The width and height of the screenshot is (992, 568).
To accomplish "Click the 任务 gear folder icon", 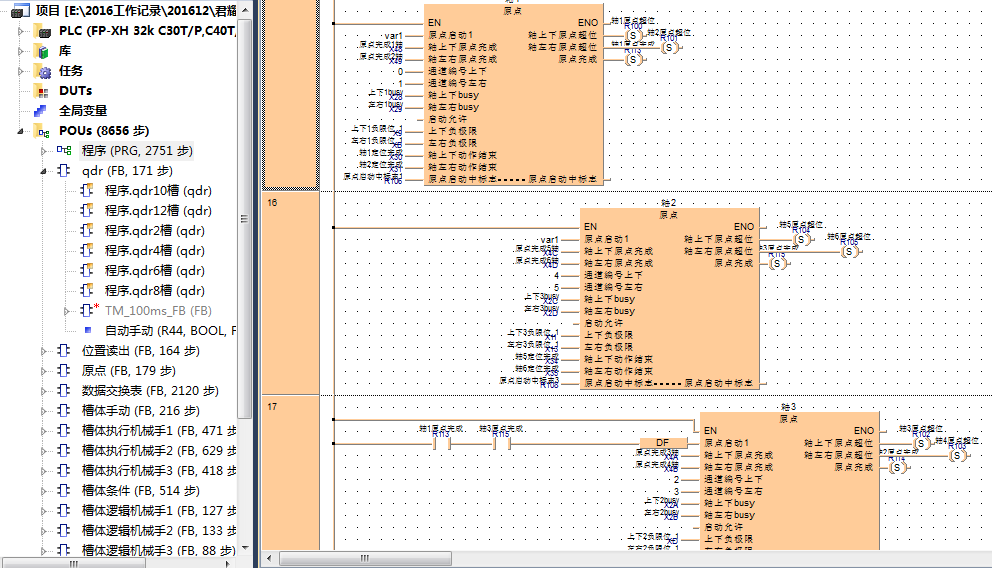I will 42,71.
